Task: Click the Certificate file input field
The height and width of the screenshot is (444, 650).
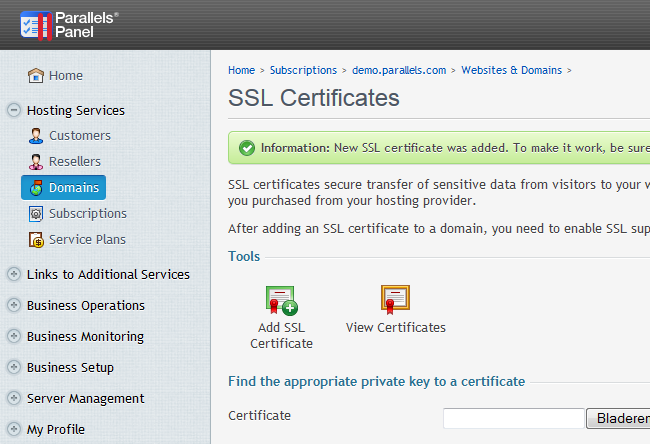Action: point(513,418)
